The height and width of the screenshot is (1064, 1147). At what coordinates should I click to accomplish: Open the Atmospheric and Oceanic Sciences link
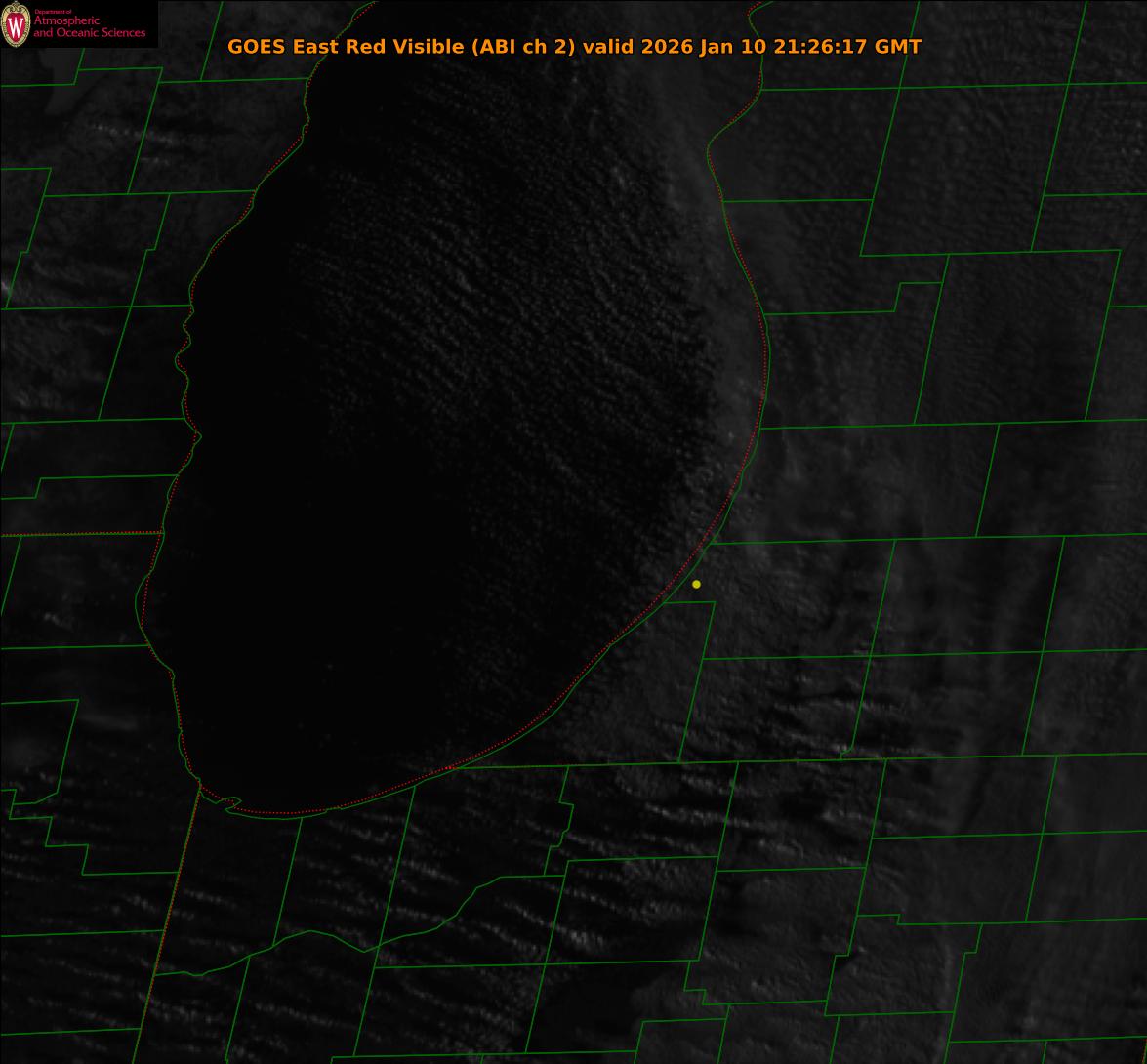tap(89, 26)
